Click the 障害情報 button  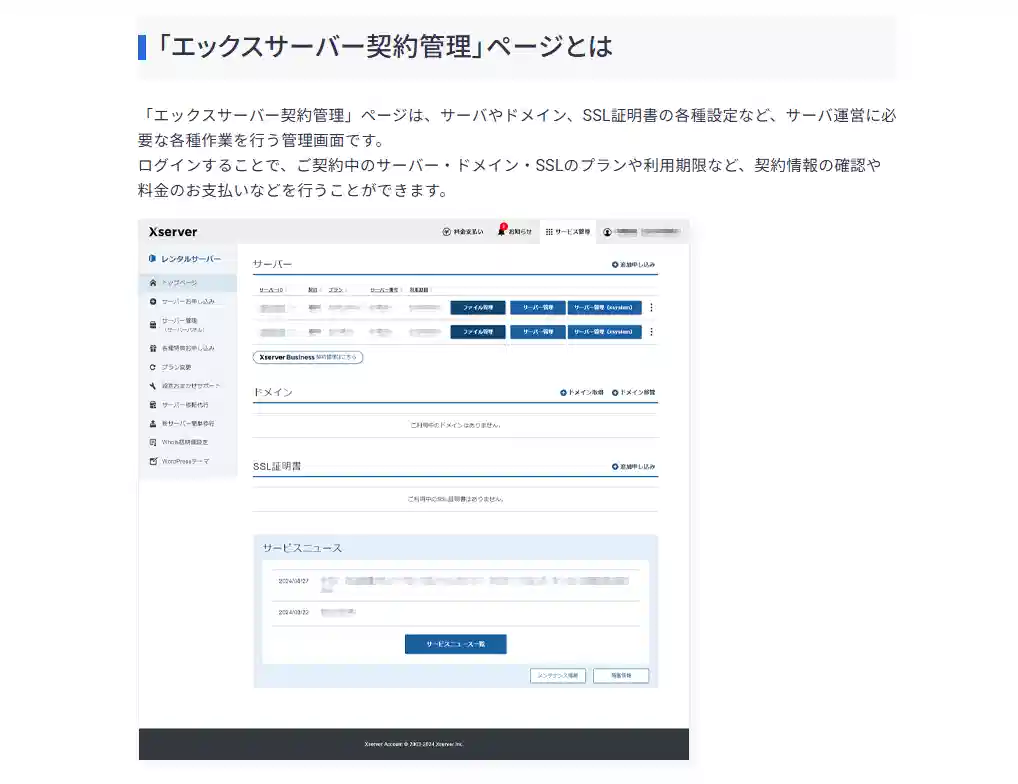[621, 676]
